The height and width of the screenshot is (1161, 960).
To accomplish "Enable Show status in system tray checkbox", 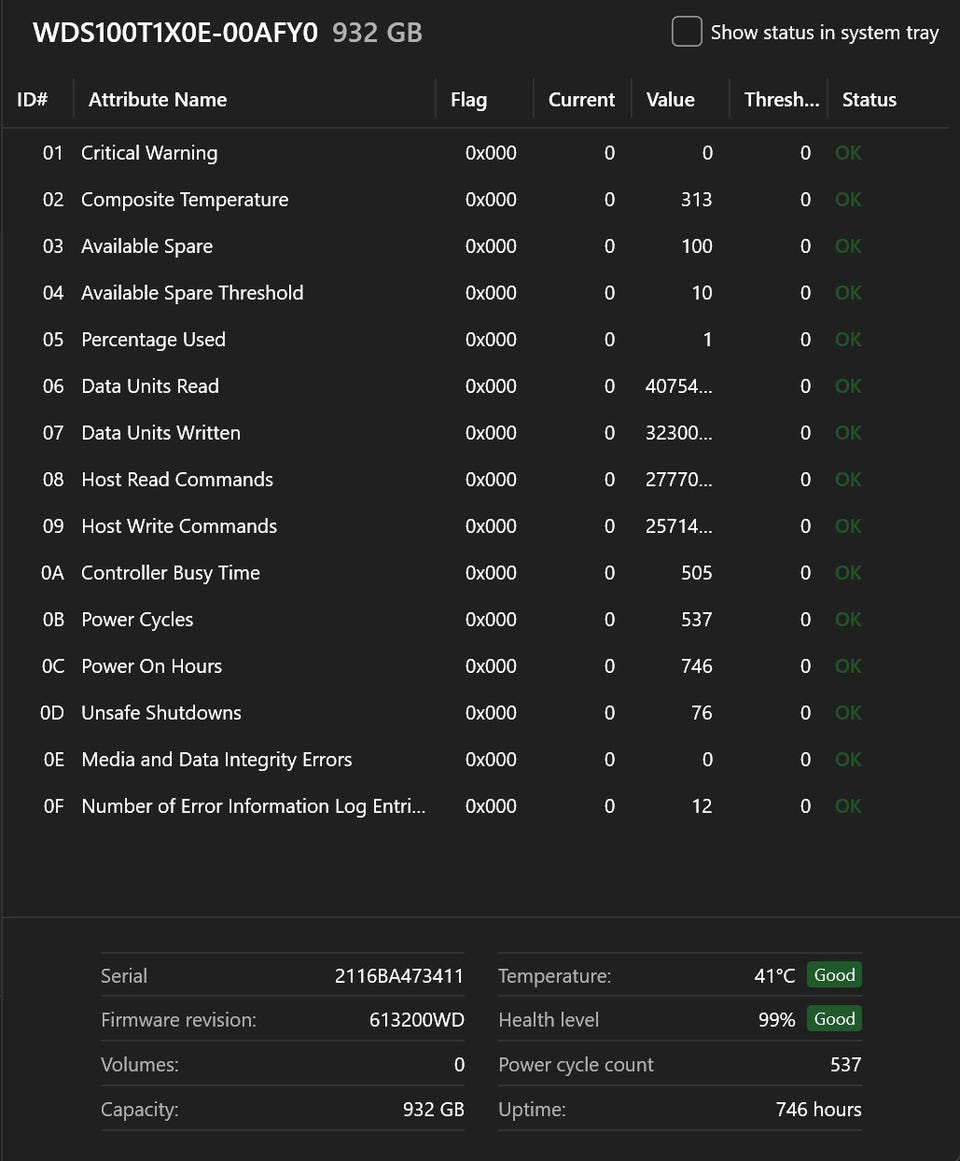I will click(686, 32).
